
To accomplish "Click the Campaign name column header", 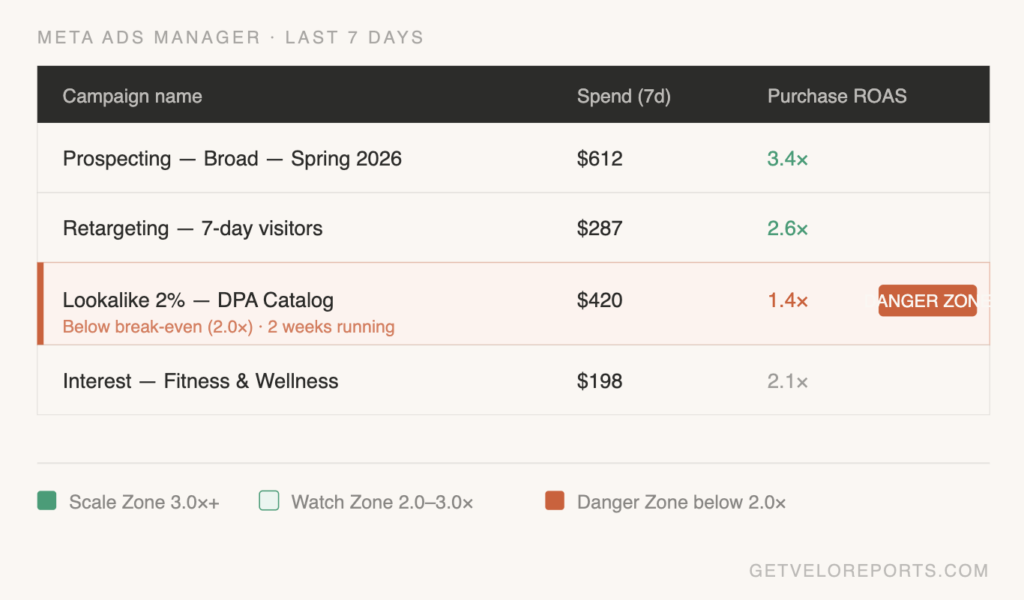I will [132, 96].
